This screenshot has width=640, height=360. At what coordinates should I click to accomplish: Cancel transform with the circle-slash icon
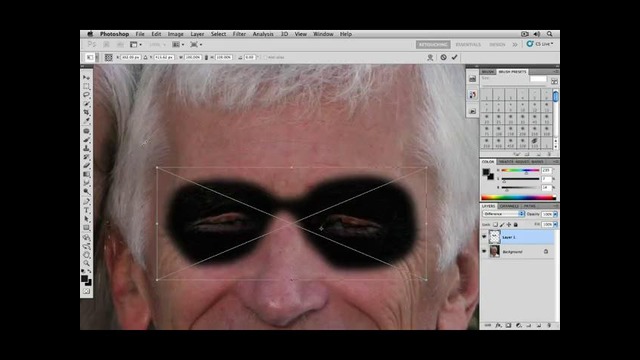(443, 58)
